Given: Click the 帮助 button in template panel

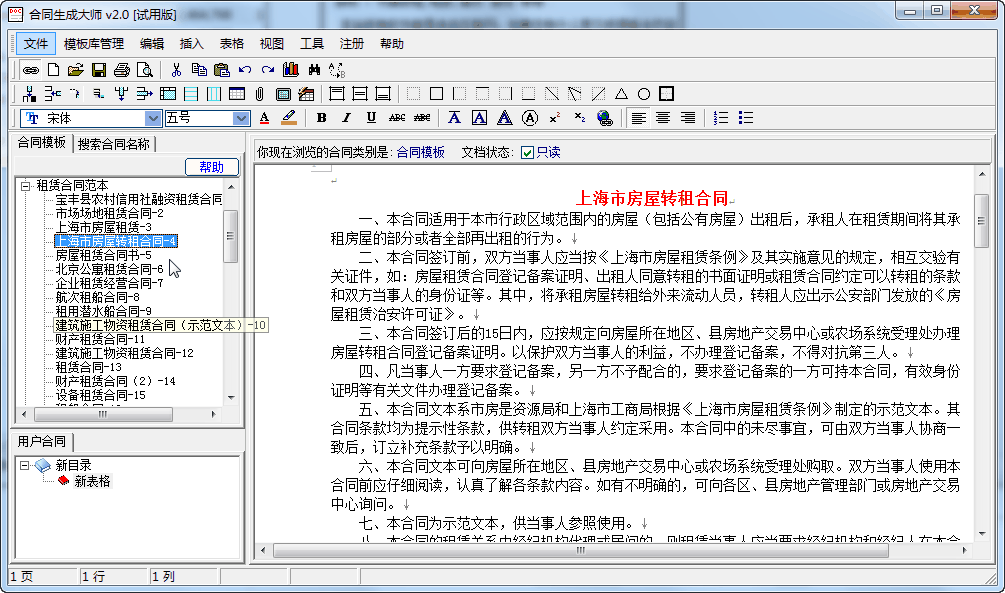Looking at the screenshot, I should pos(212,167).
